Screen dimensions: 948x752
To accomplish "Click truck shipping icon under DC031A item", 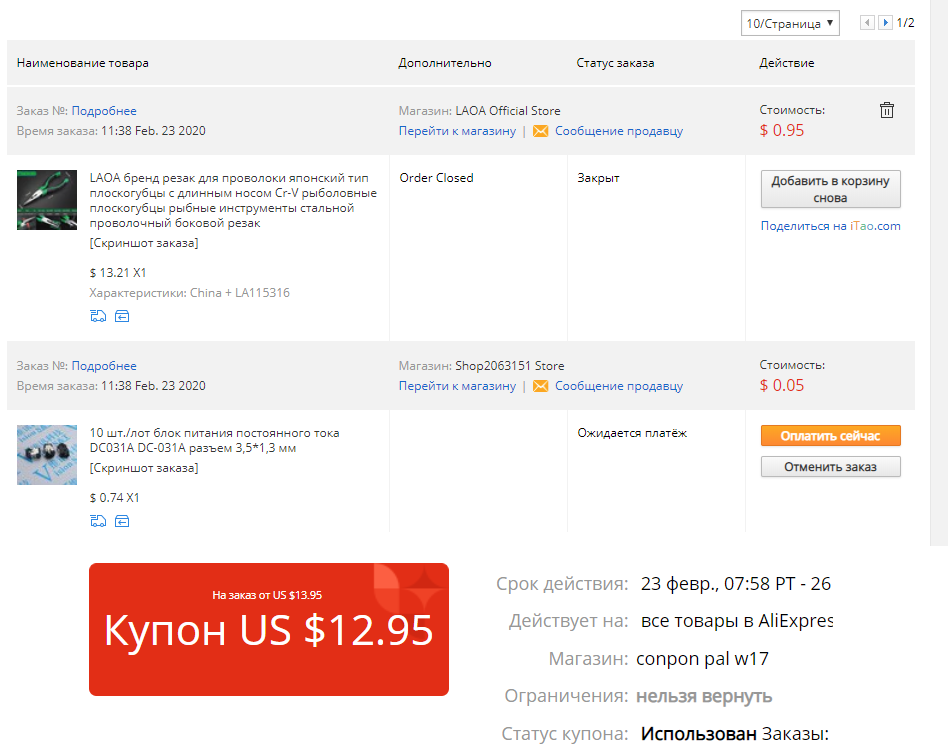I will point(98,521).
